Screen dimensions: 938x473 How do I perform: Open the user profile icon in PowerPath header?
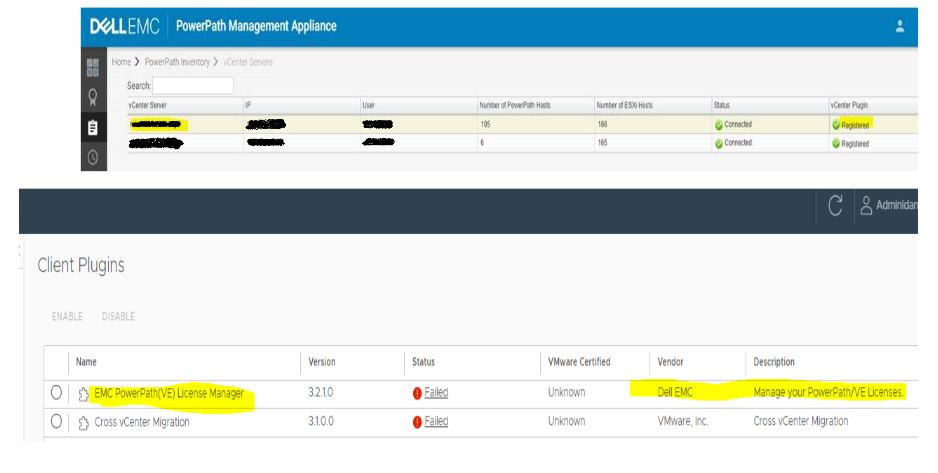point(900,26)
